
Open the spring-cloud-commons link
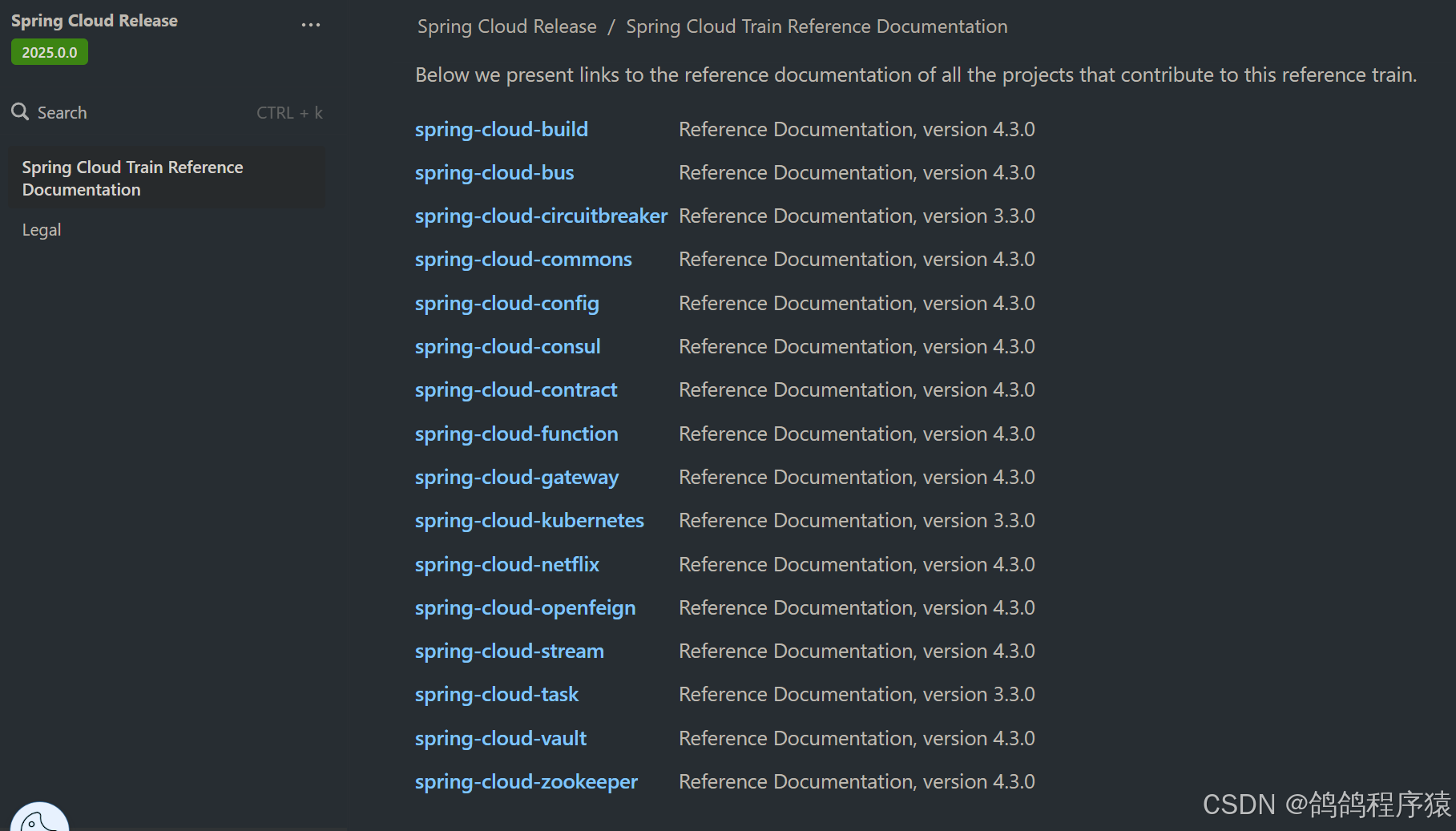click(523, 259)
